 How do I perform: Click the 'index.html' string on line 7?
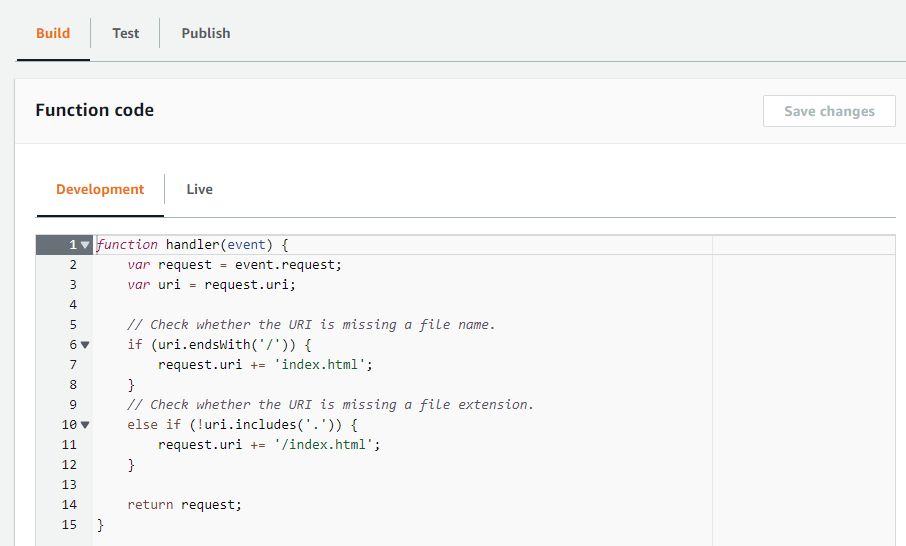pyautogui.click(x=320, y=365)
